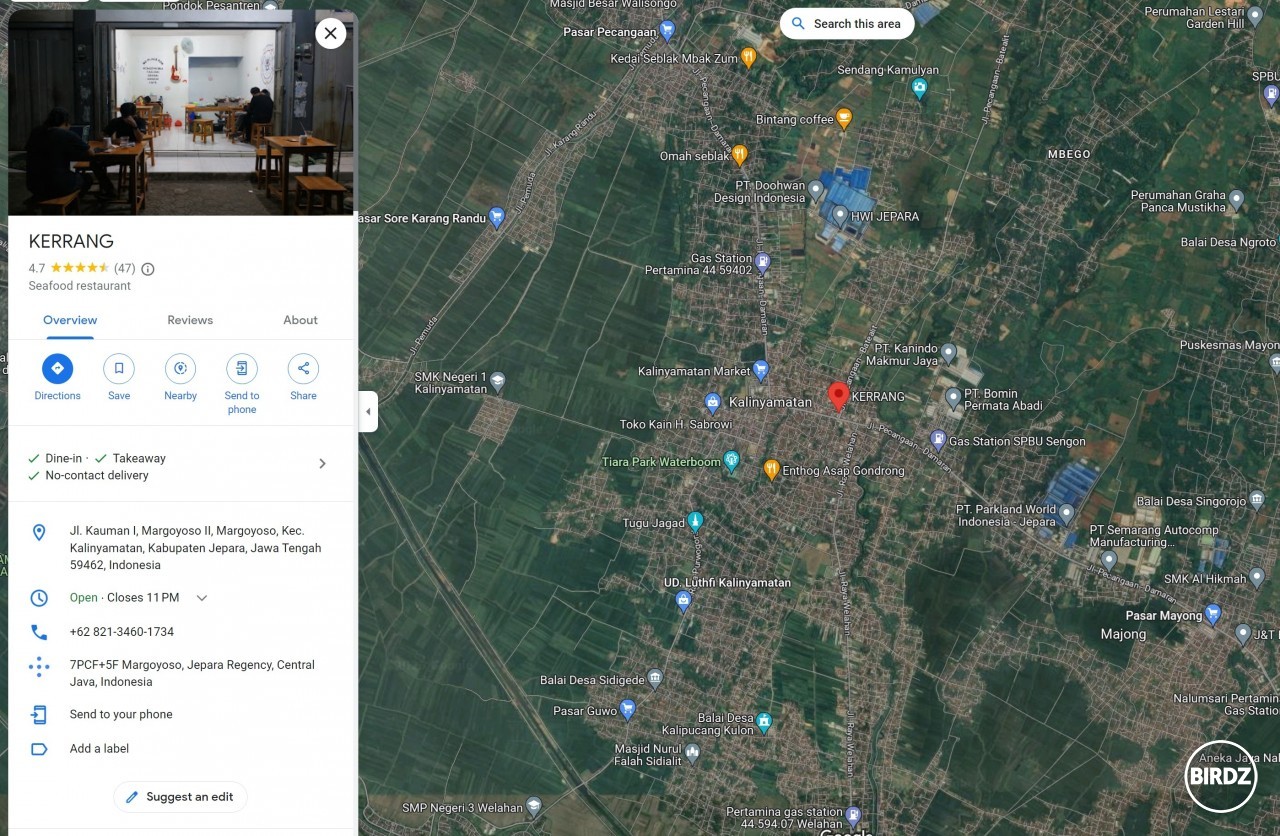Screen dimensions: 1280x836
Task: Click the Suggest an edit button
Action: [180, 797]
